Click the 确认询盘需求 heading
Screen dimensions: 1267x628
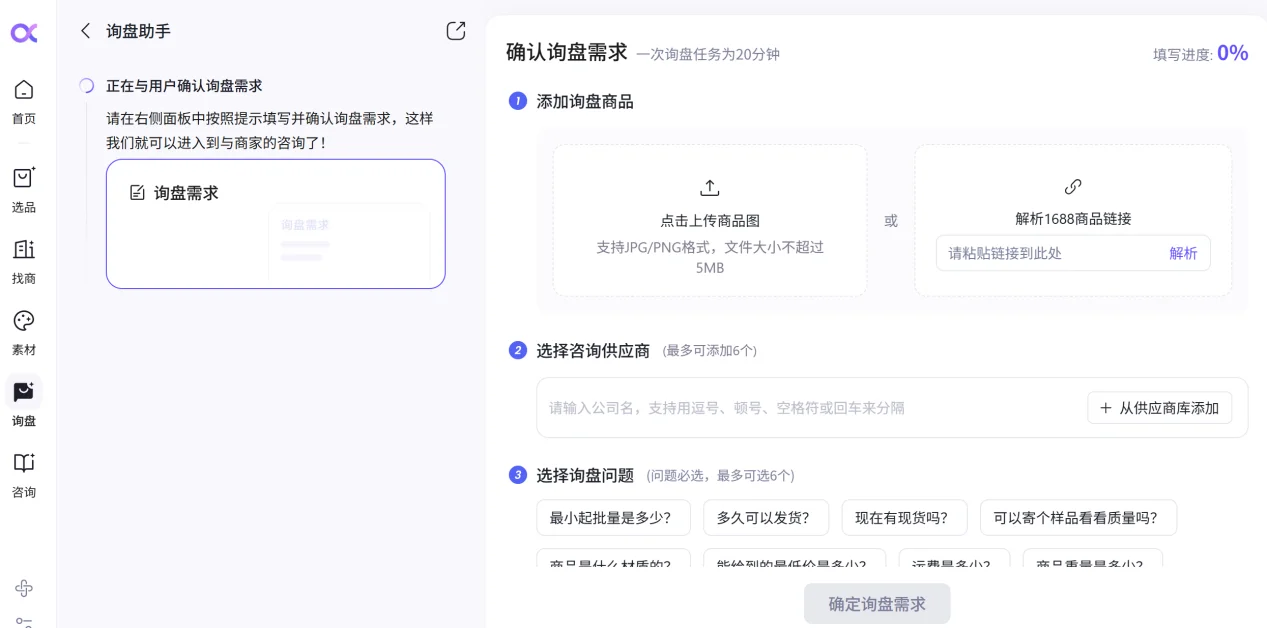point(567,53)
